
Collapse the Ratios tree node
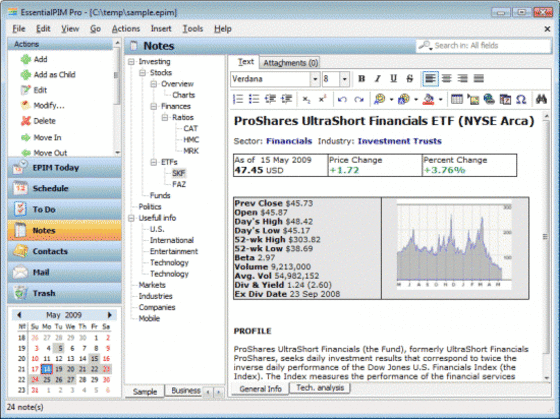[x=165, y=118]
